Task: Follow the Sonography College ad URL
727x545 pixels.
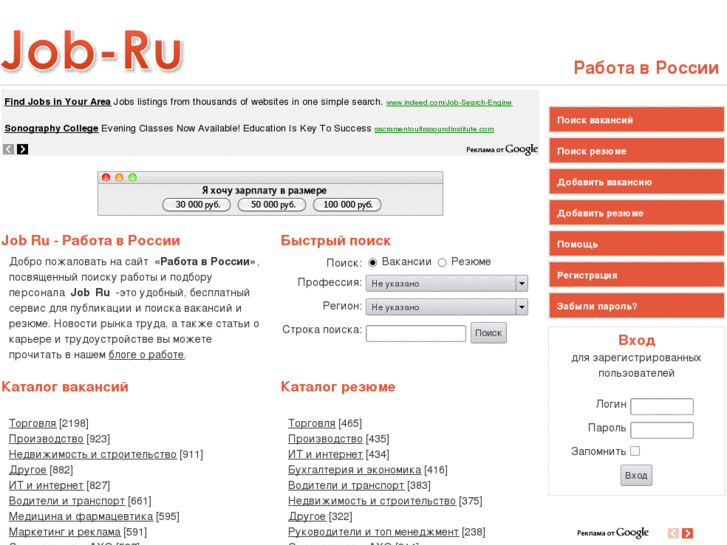Action: point(434,129)
